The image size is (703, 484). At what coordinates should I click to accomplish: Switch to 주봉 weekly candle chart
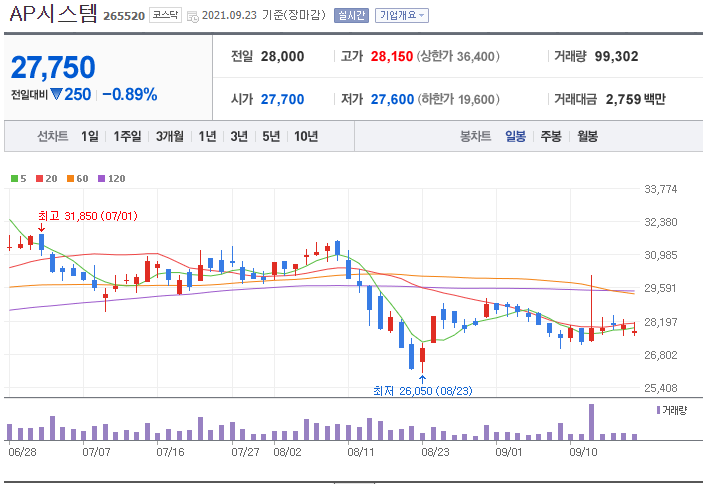tap(551, 136)
